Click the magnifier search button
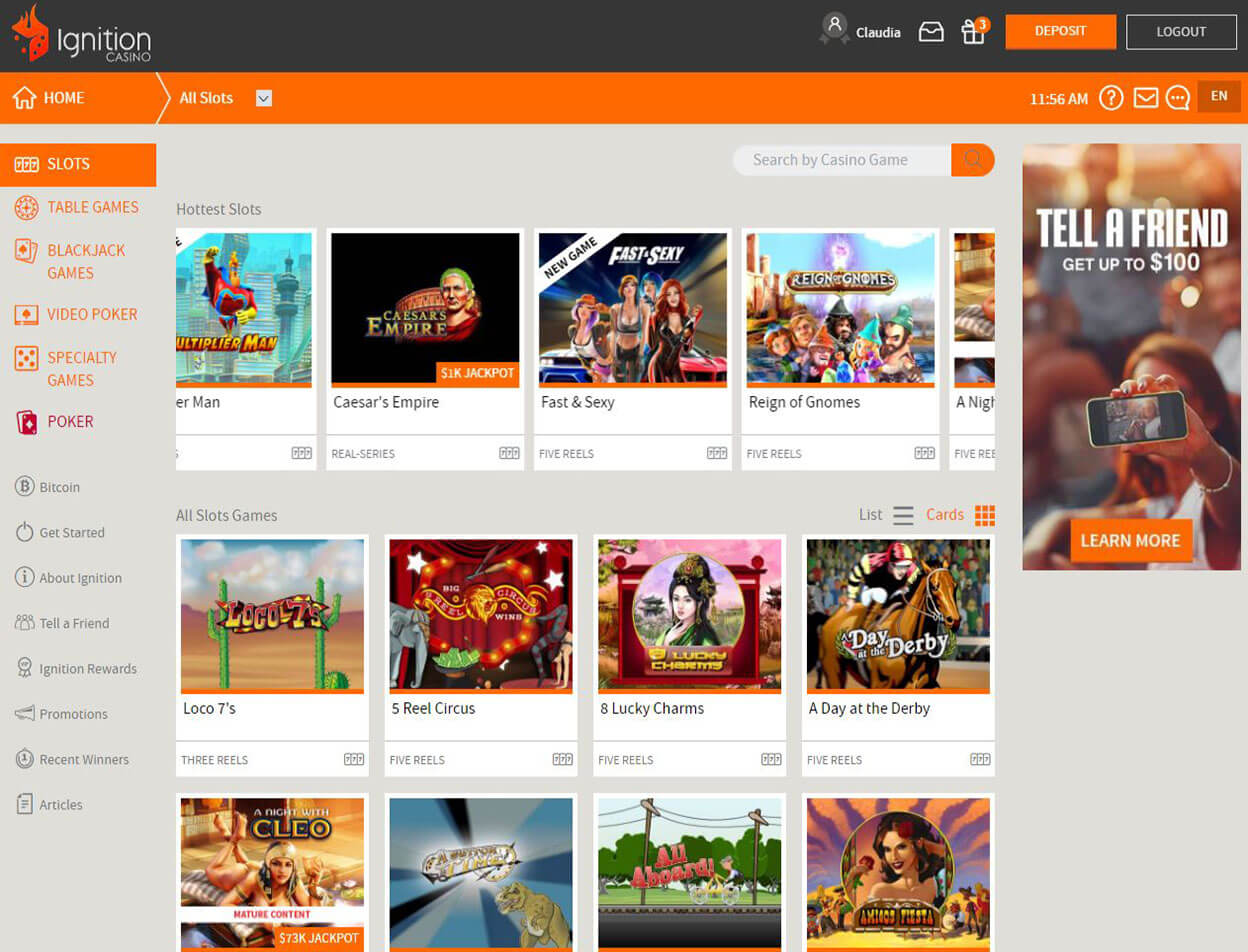1248x952 pixels. point(972,160)
